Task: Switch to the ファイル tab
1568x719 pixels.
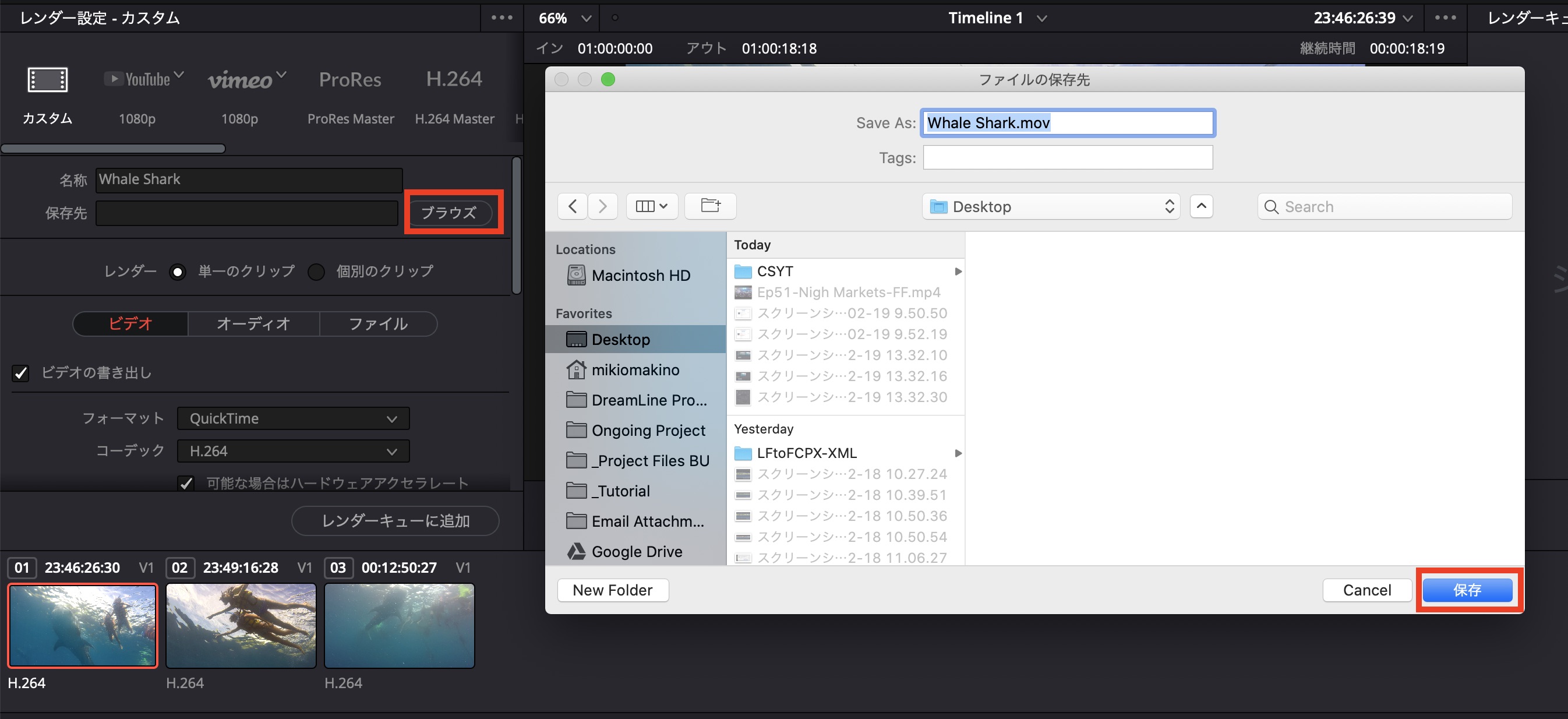Action: click(377, 324)
